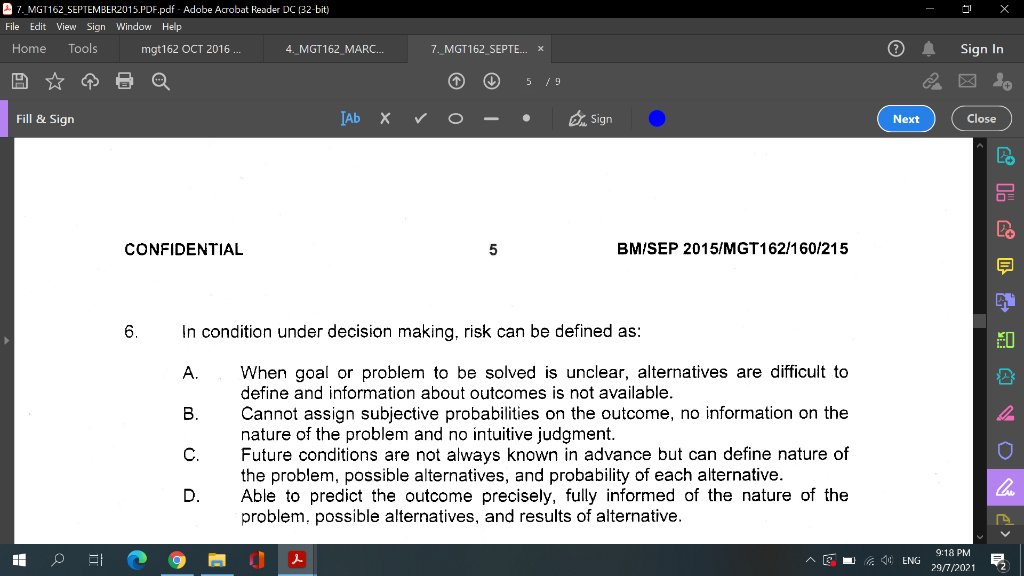Open the Edit menu
1024x576 pixels.
point(38,27)
